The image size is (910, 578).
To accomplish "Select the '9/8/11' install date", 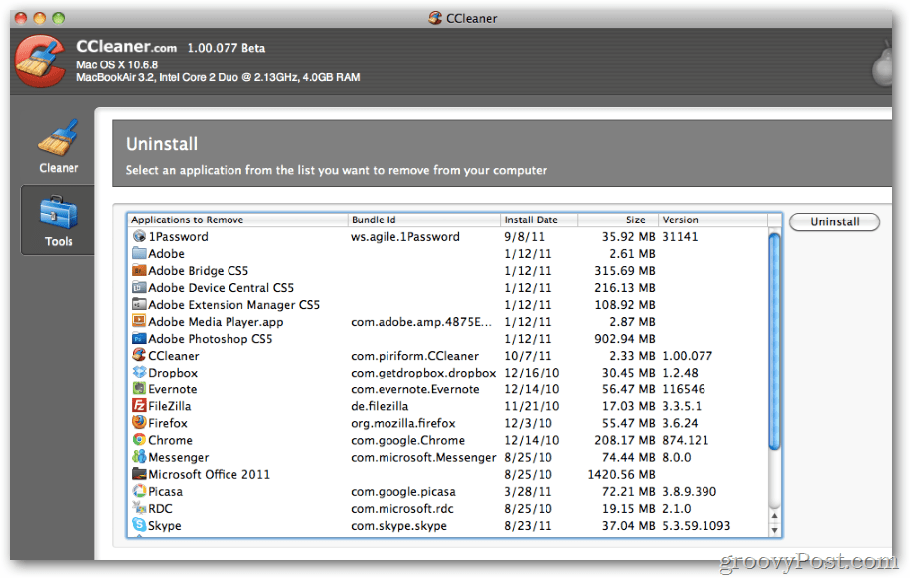I will (x=525, y=237).
